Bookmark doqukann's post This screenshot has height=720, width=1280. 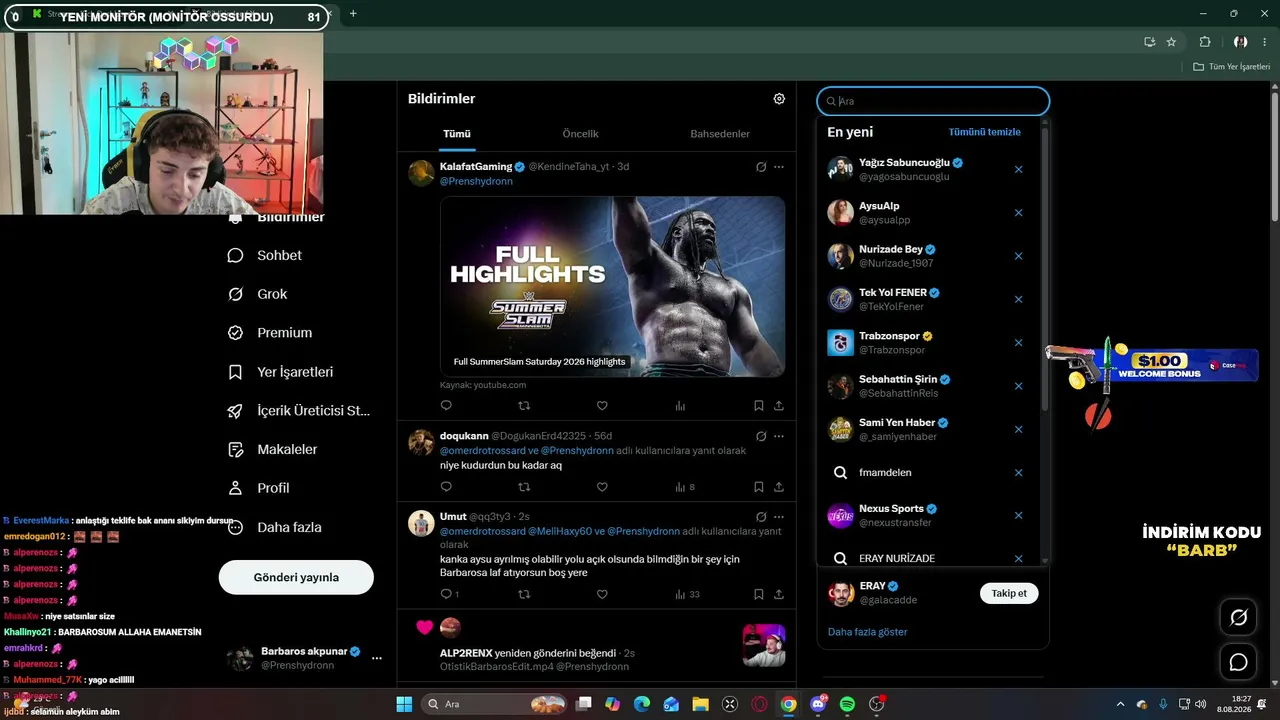coord(758,487)
